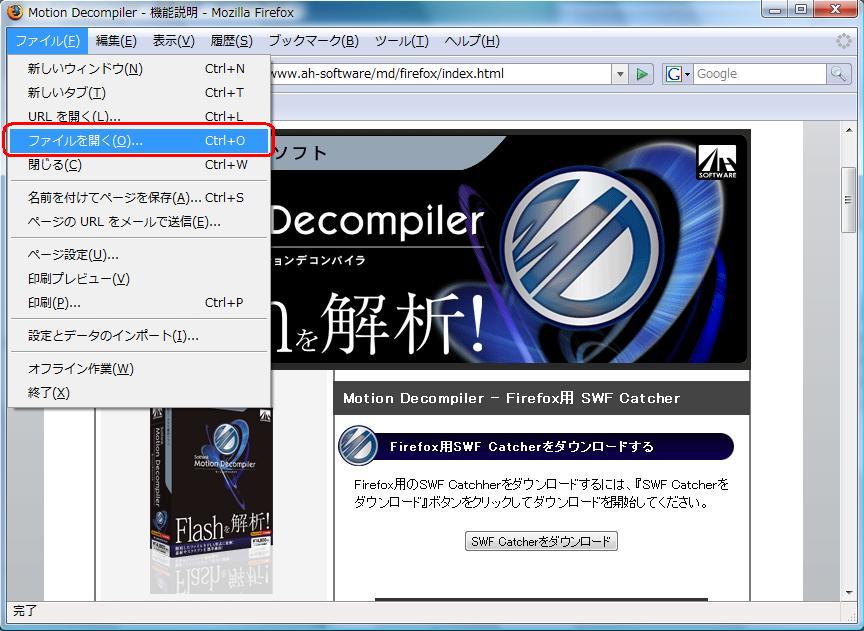This screenshot has width=864, height=631.
Task: Select 名前を付けてページを保存(A)... menu item
Action: 139,197
